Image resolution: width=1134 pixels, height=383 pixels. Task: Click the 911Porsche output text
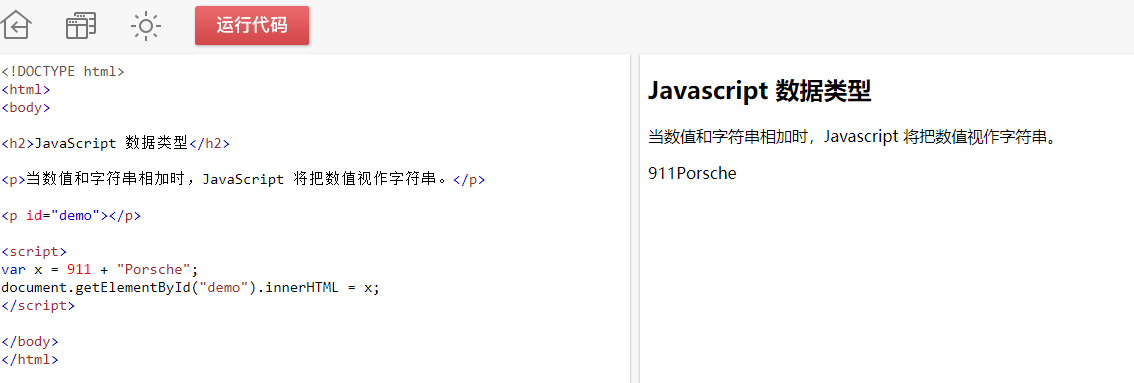pyautogui.click(x=692, y=173)
